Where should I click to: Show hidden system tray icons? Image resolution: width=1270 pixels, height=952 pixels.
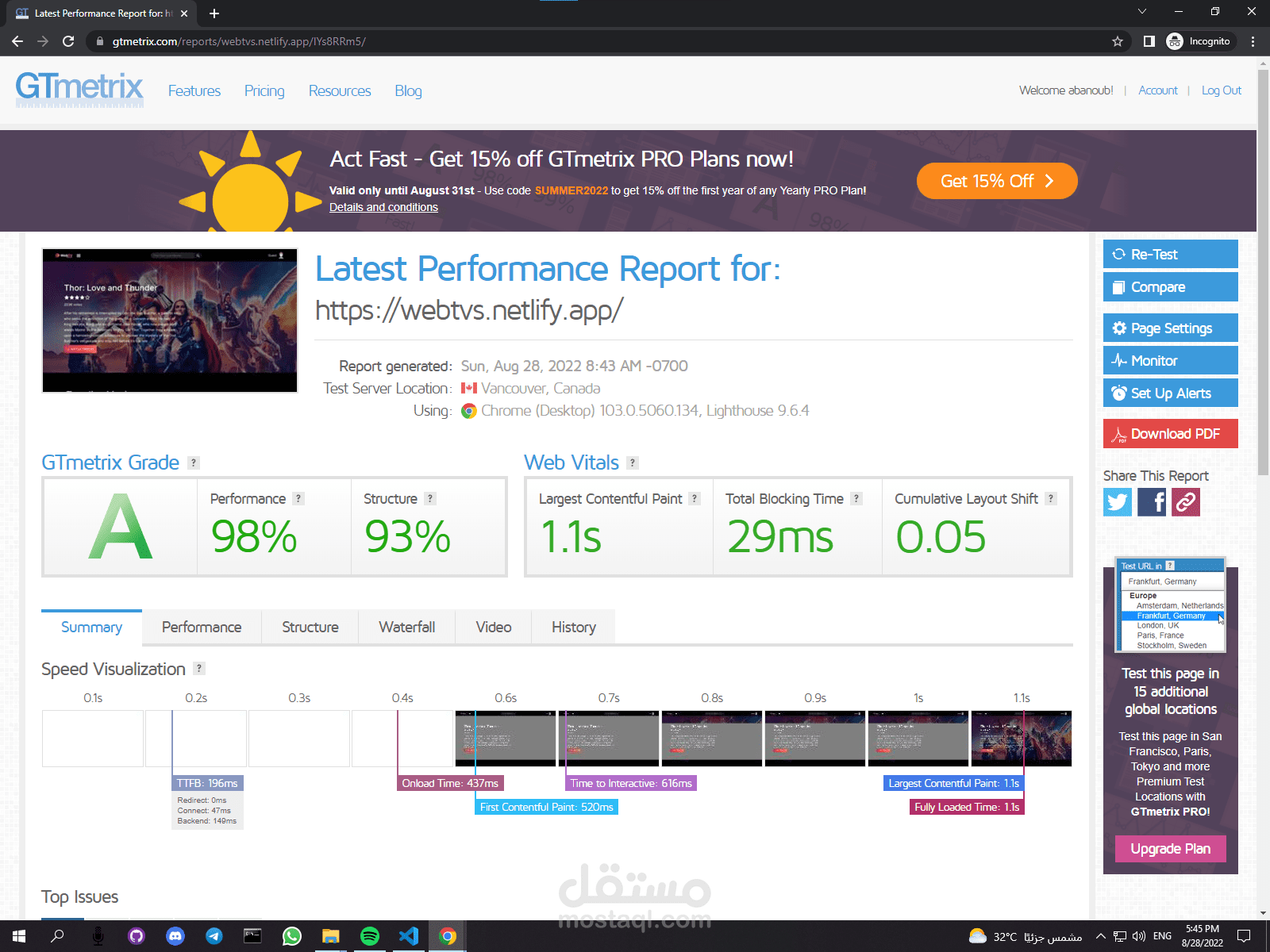(x=1100, y=937)
